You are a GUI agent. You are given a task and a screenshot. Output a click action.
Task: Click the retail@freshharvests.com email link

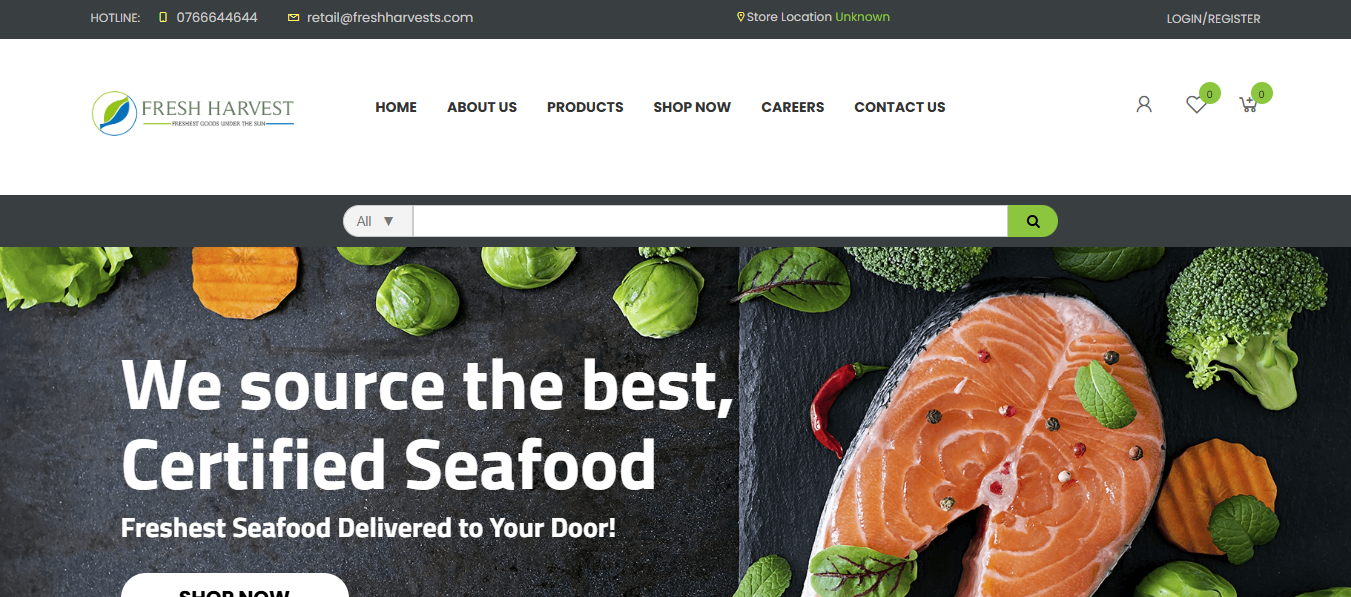coord(390,18)
